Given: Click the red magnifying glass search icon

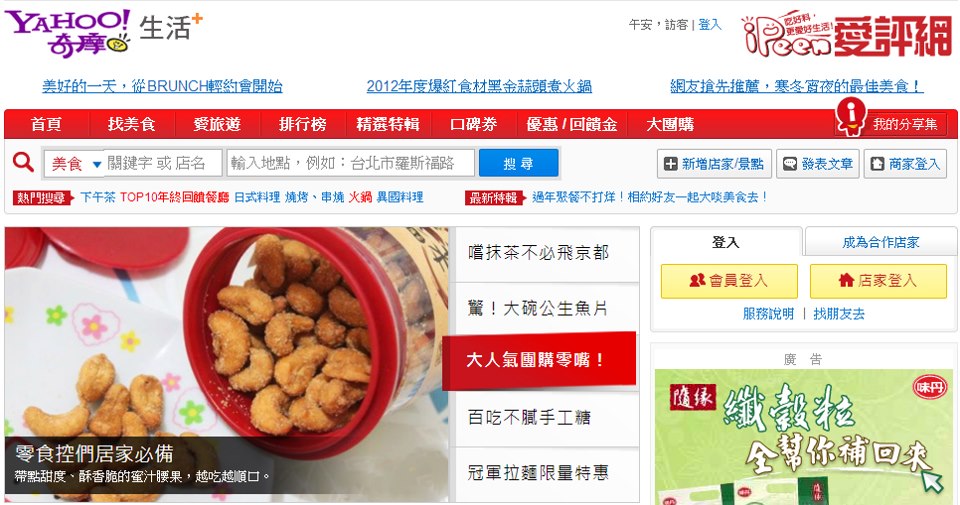Looking at the screenshot, I should tap(23, 162).
